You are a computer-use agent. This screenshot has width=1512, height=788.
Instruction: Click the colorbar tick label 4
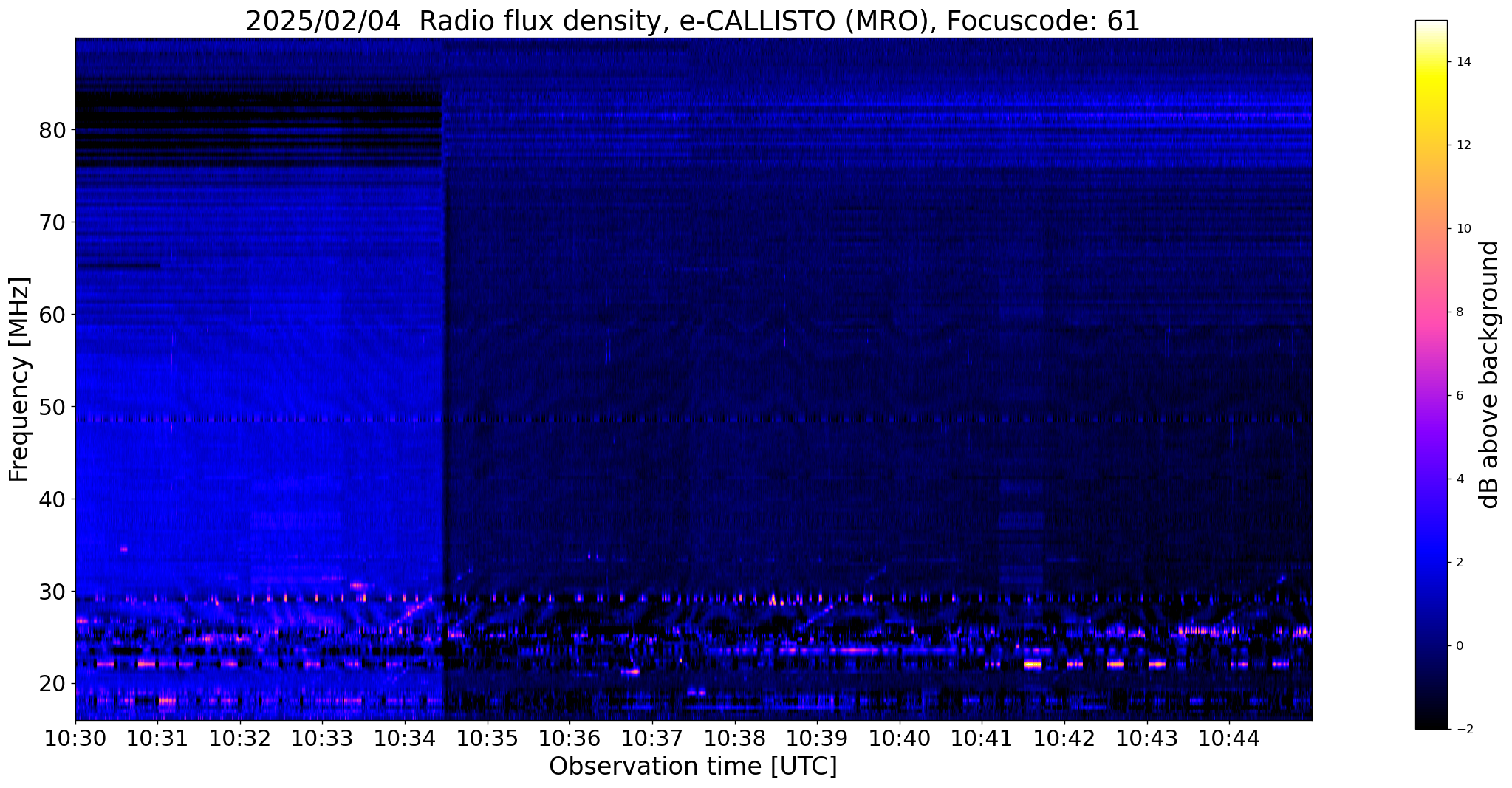[x=1459, y=479]
